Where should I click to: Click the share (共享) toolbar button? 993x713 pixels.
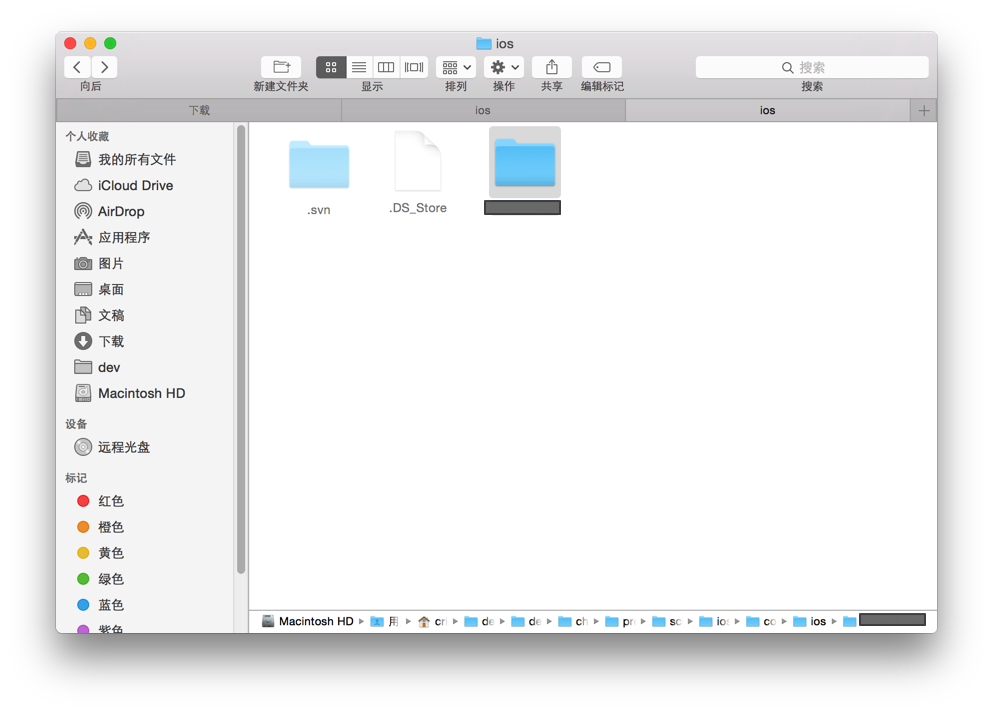point(552,67)
